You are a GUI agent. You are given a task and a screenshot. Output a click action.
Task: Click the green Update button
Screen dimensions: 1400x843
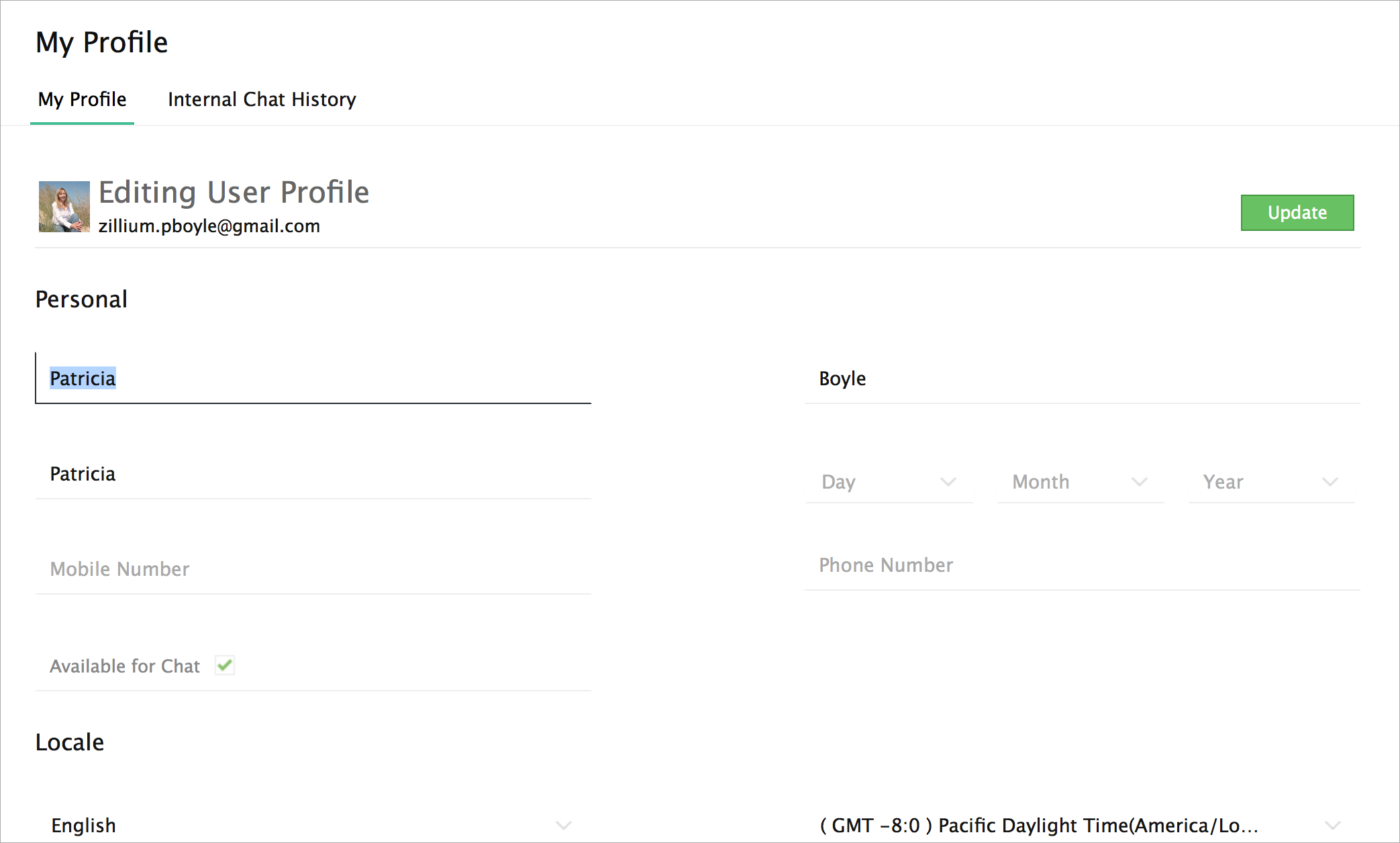click(1297, 213)
